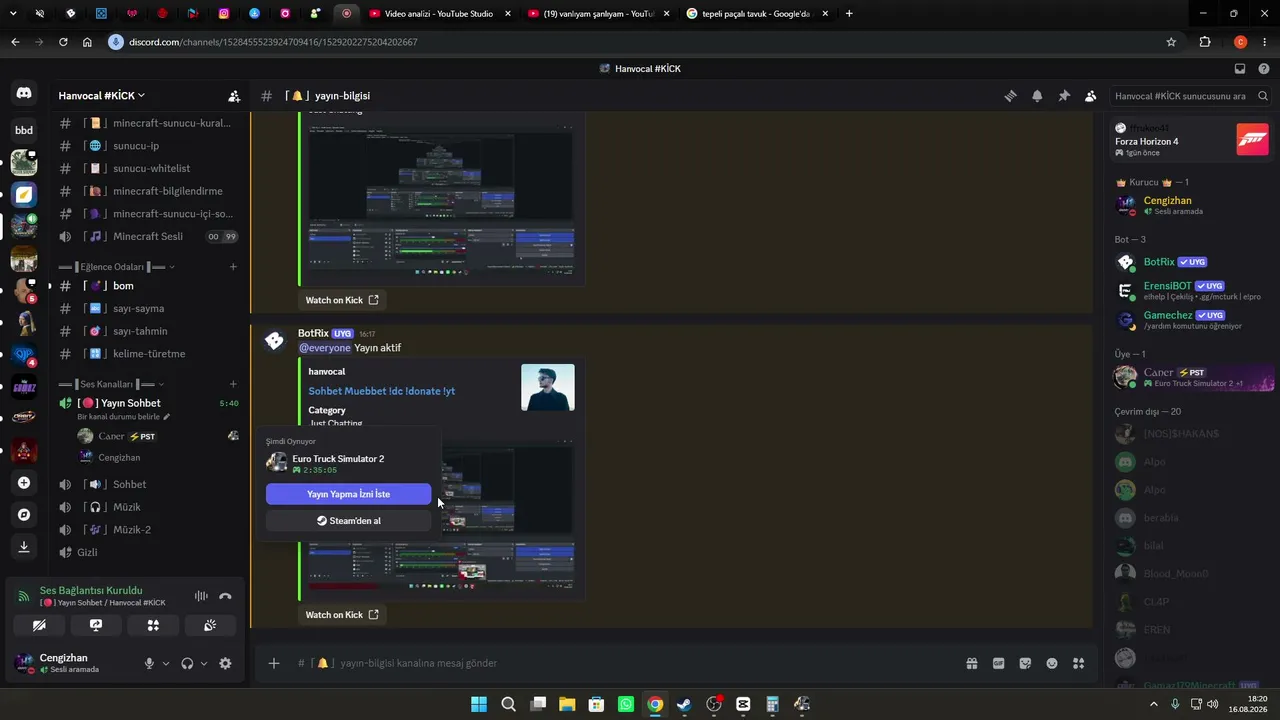Screen dimensions: 1280x720
Task: Collapse the Ses Kanalları category
Action: [111, 384]
